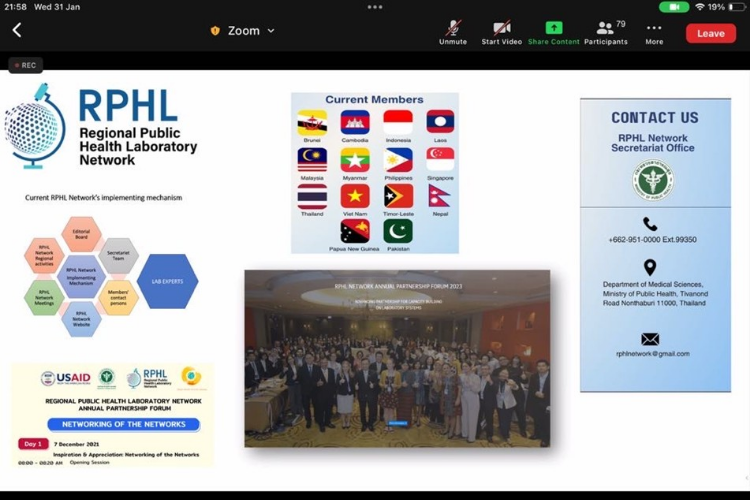This screenshot has width=750, height=500.
Task: Tap the security shield icon next to Zoom
Action: pyautogui.click(x=215, y=31)
